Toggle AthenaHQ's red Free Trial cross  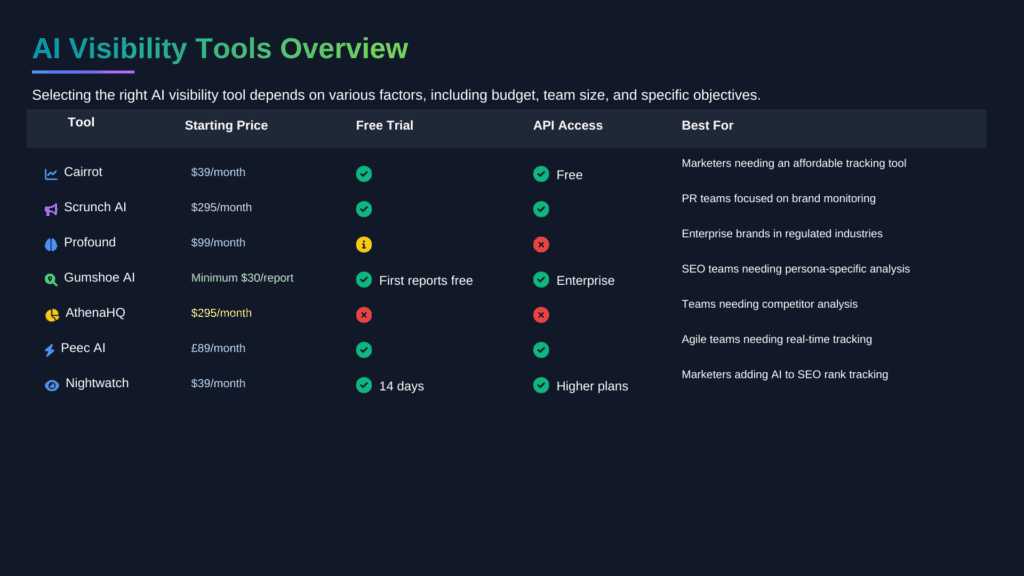pyautogui.click(x=364, y=314)
